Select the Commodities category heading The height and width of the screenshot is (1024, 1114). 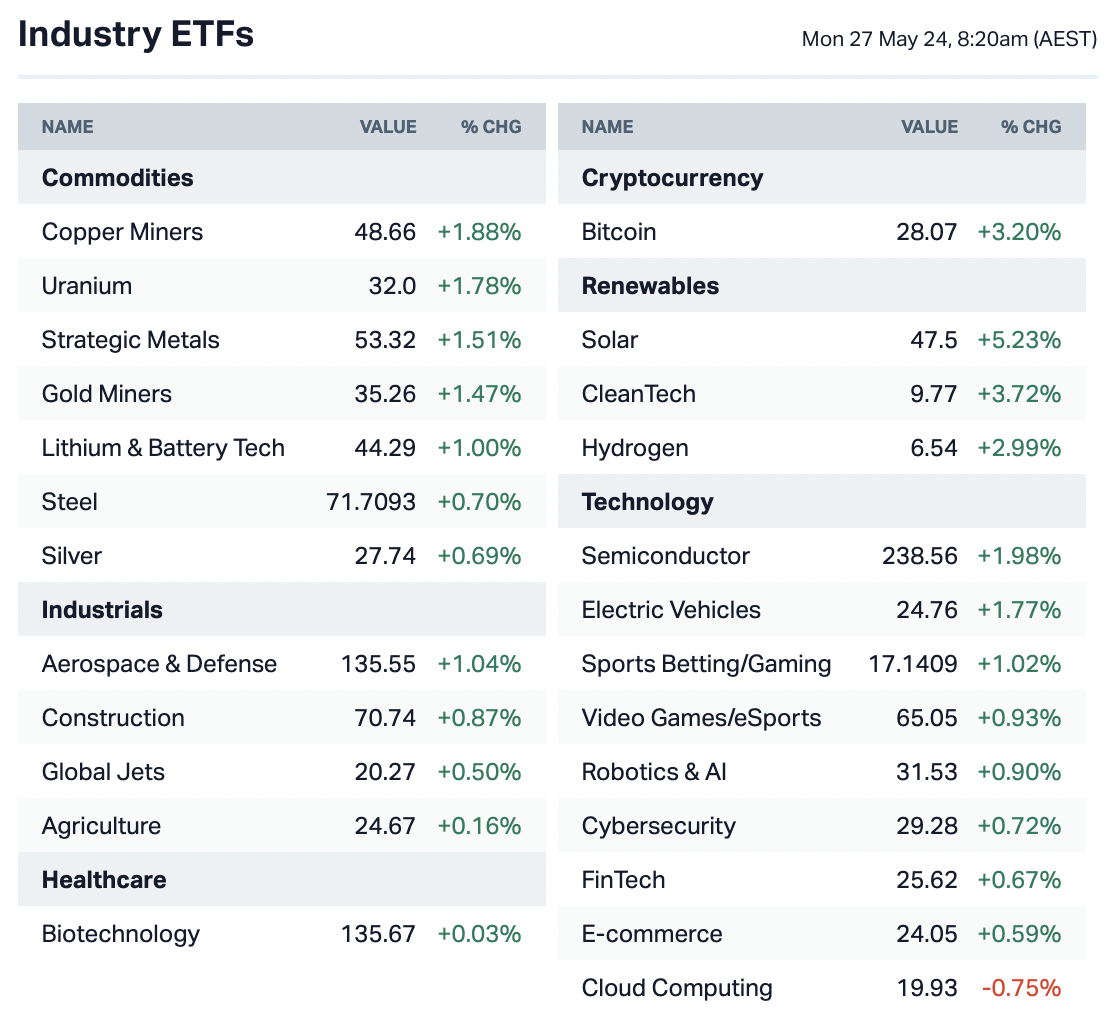[118, 178]
